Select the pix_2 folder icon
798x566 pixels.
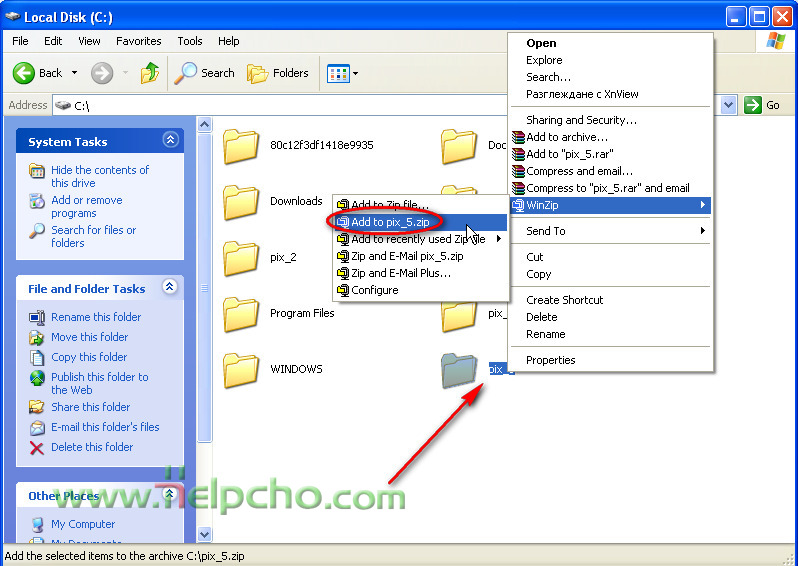pyautogui.click(x=241, y=258)
